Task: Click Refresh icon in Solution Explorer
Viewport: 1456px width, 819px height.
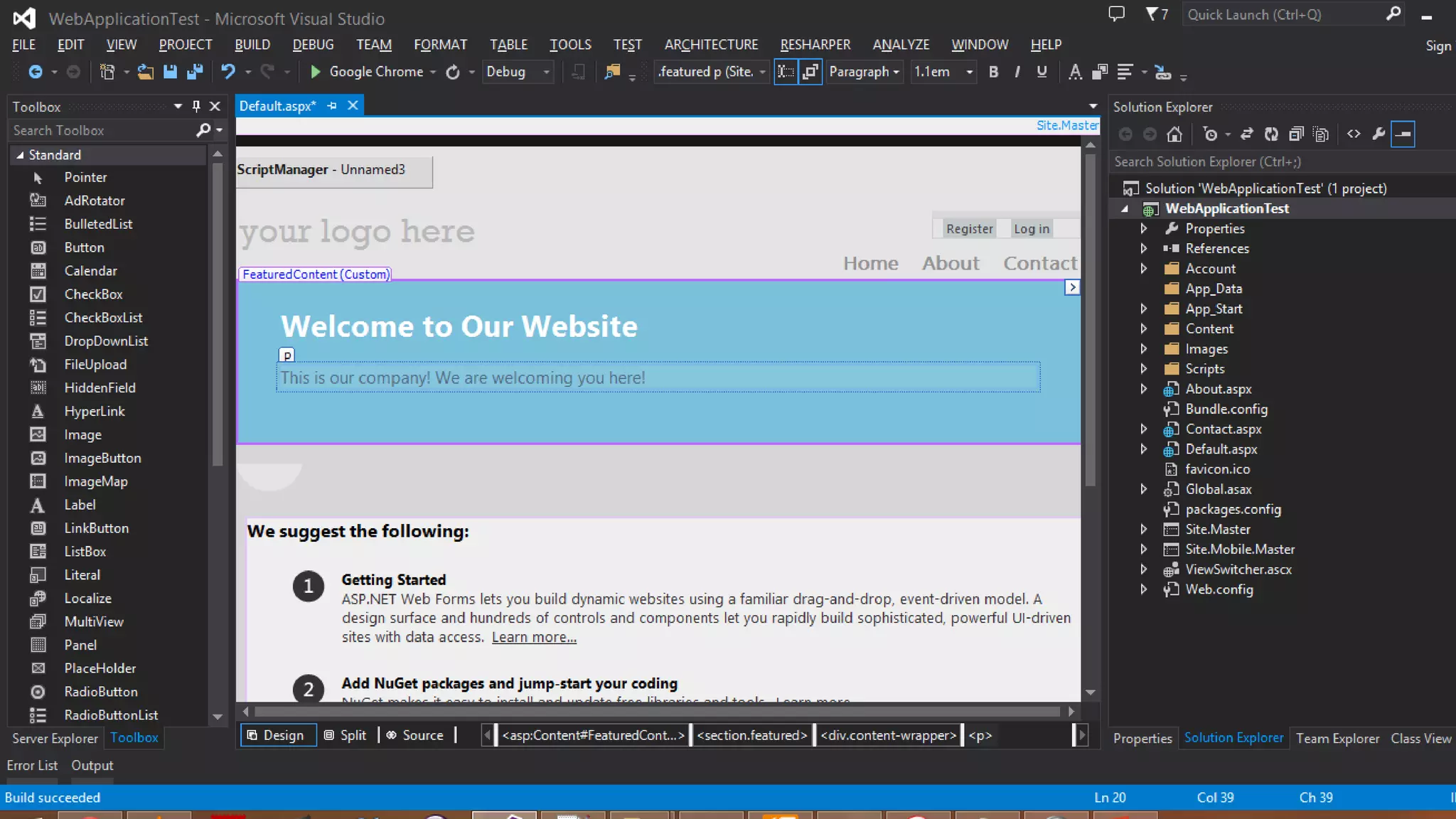Action: [x=1271, y=134]
